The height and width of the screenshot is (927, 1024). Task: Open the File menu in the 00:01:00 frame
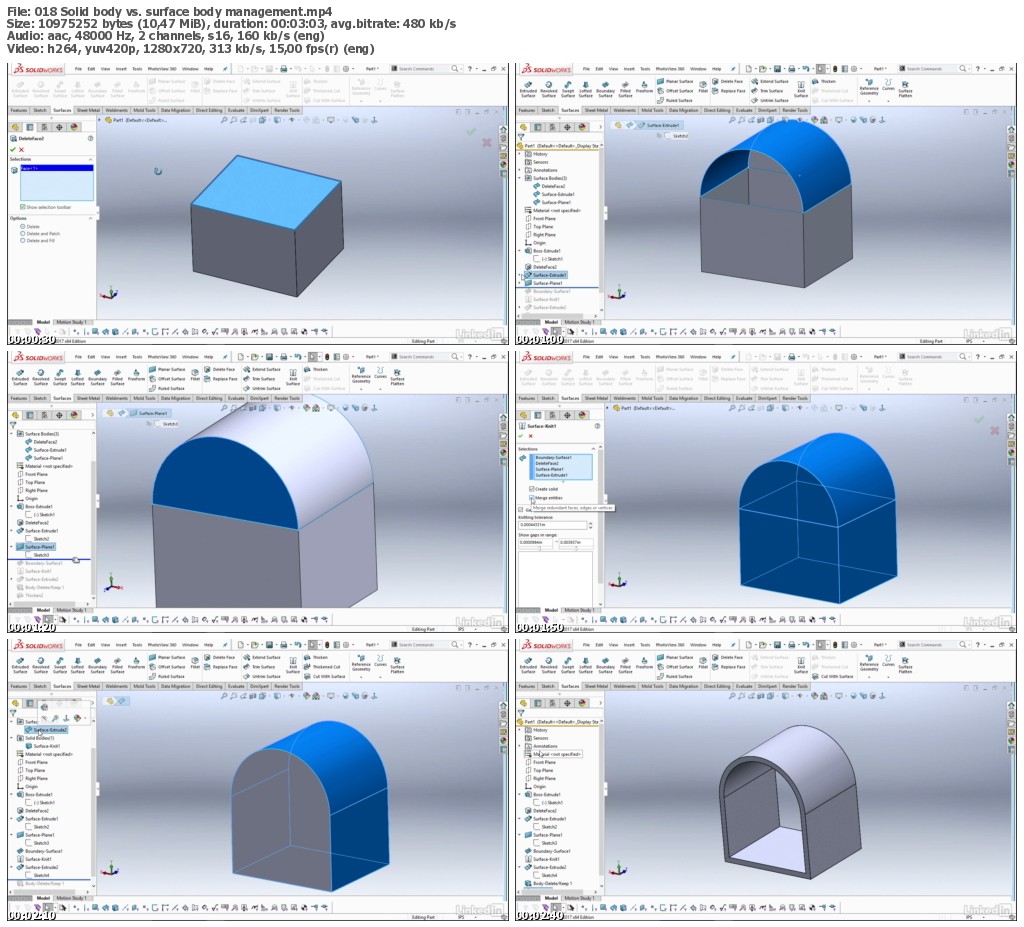tap(586, 69)
